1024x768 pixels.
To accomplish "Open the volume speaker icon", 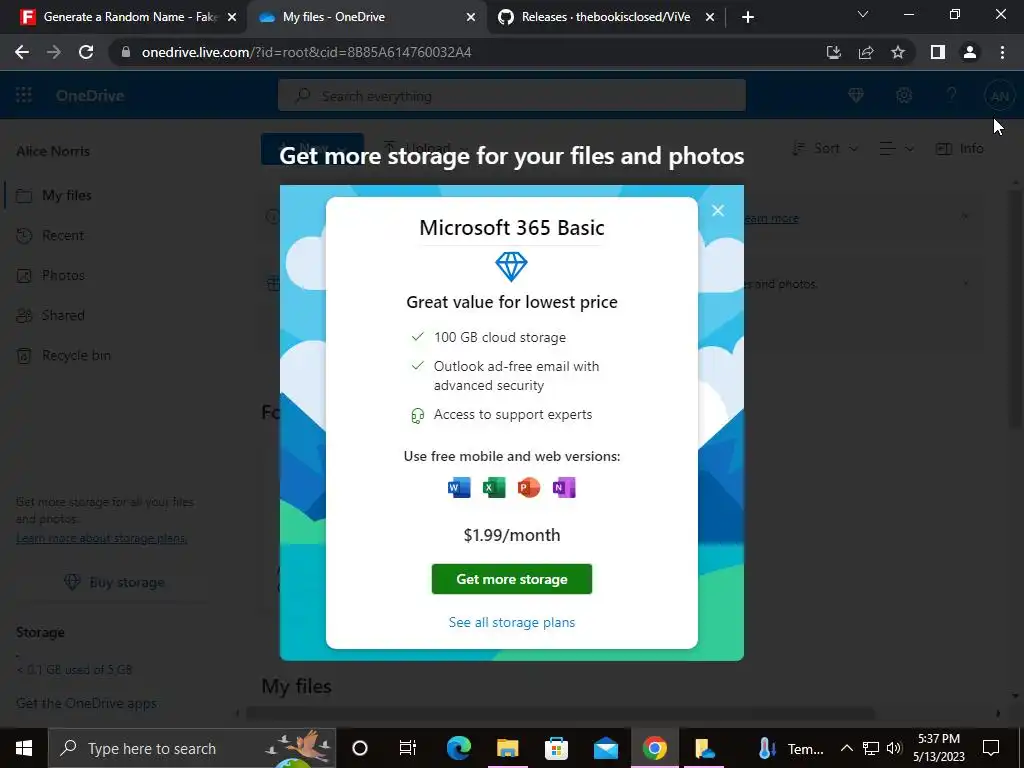I will click(894, 748).
